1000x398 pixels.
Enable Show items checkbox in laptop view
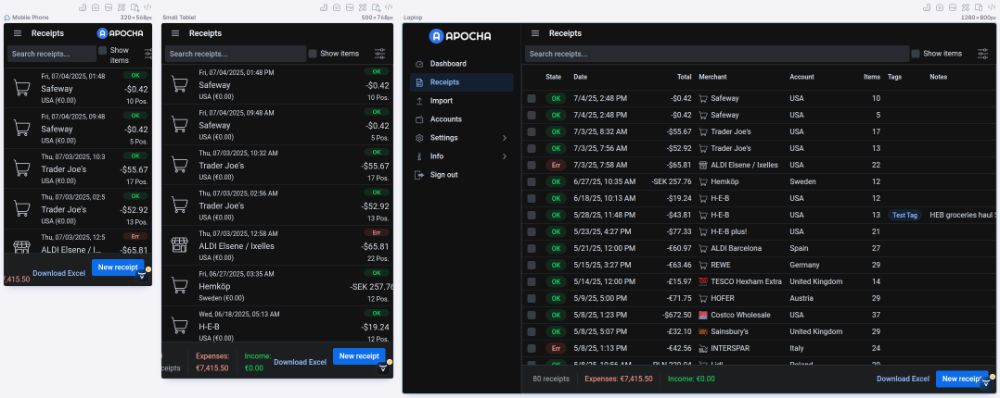(915, 54)
